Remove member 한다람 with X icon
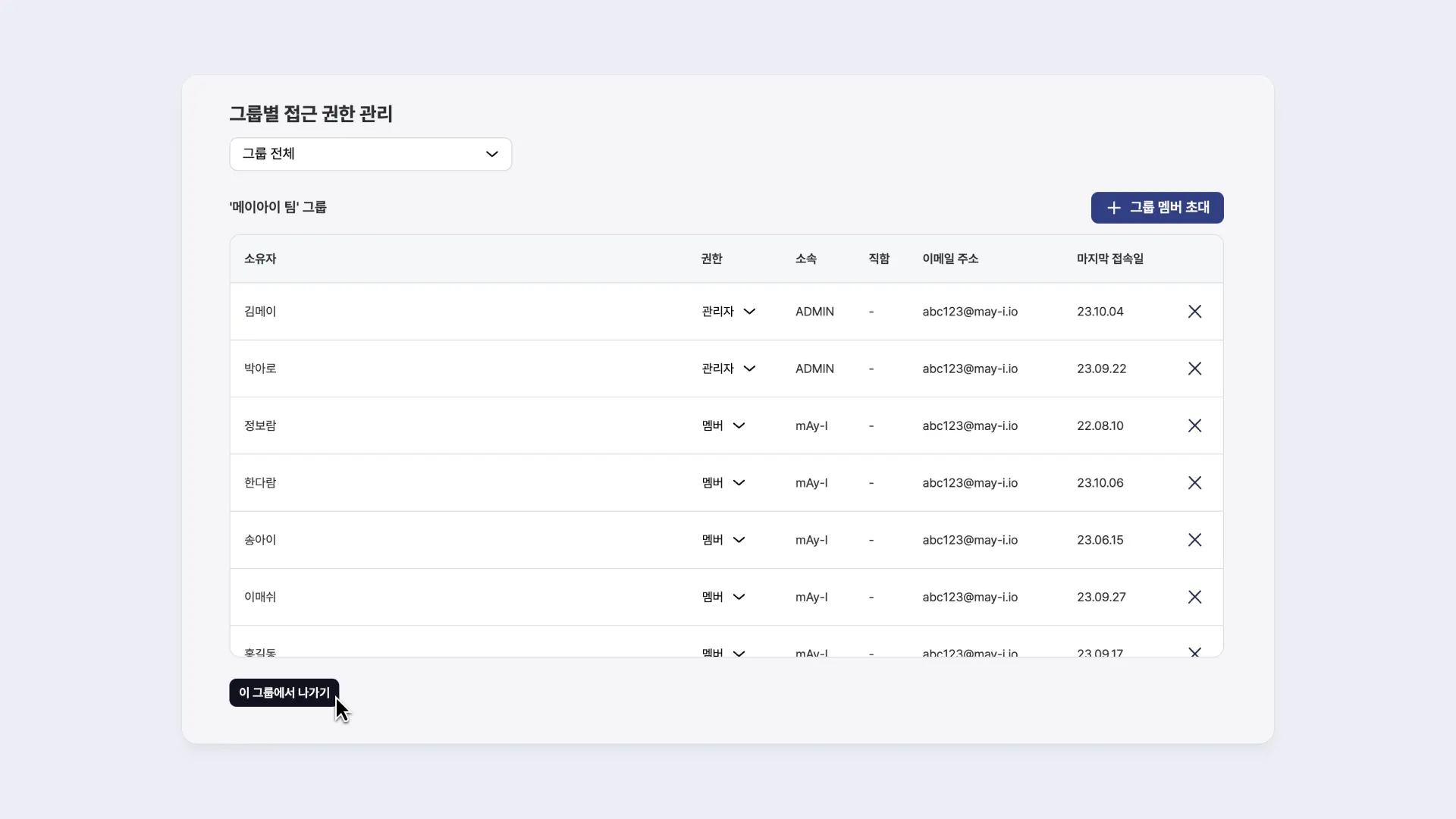The height and width of the screenshot is (819, 1456). point(1194,483)
